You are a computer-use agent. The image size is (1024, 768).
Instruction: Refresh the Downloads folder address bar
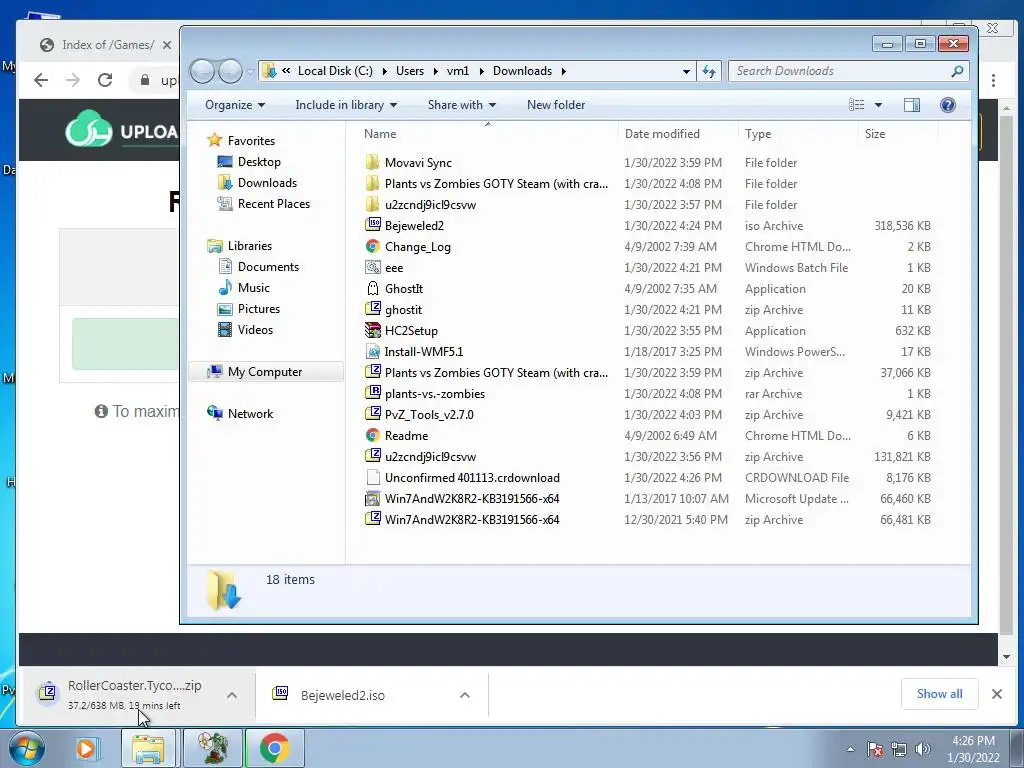pos(709,71)
